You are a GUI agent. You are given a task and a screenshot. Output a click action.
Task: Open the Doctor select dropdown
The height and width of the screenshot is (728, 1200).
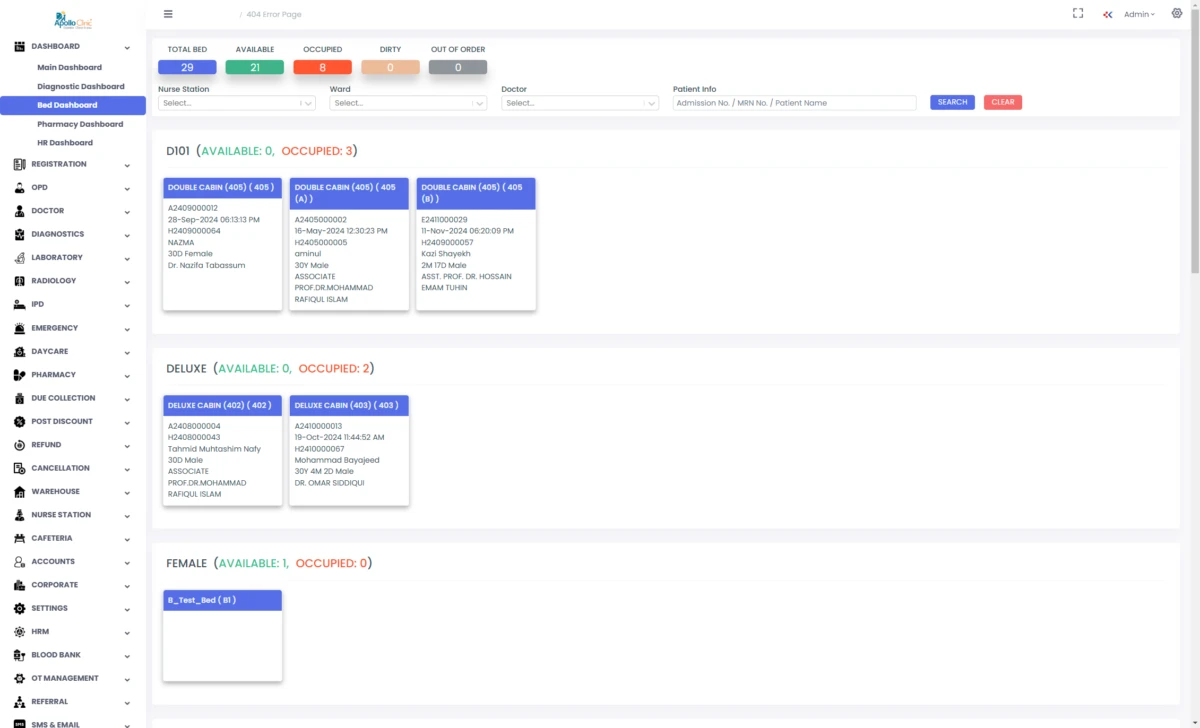(580, 103)
